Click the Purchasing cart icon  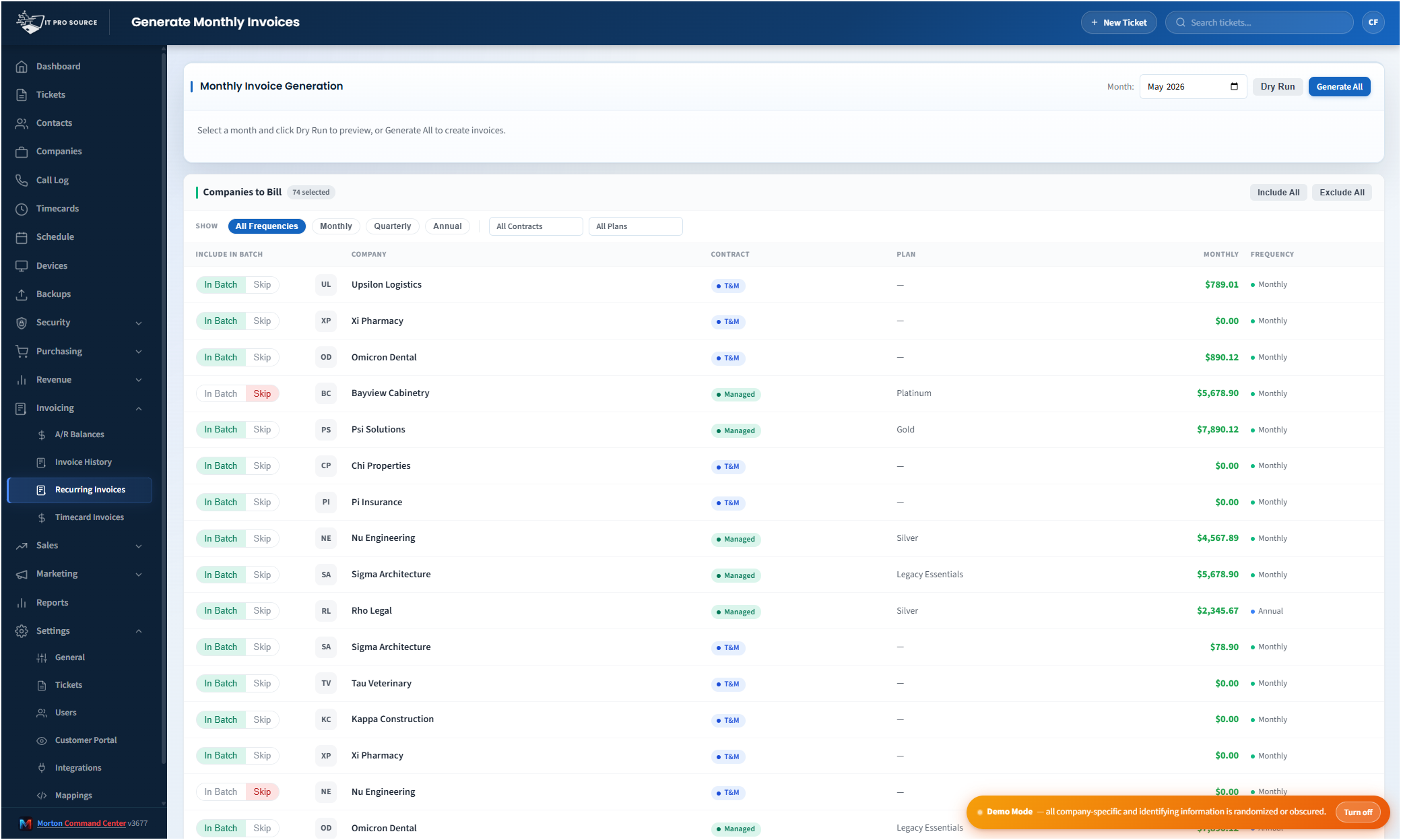22,352
